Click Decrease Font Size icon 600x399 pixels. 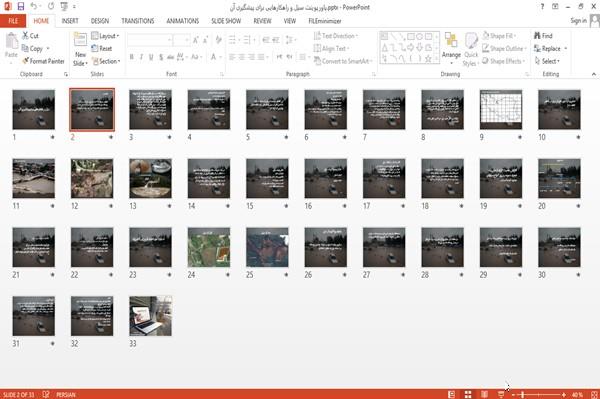206,40
